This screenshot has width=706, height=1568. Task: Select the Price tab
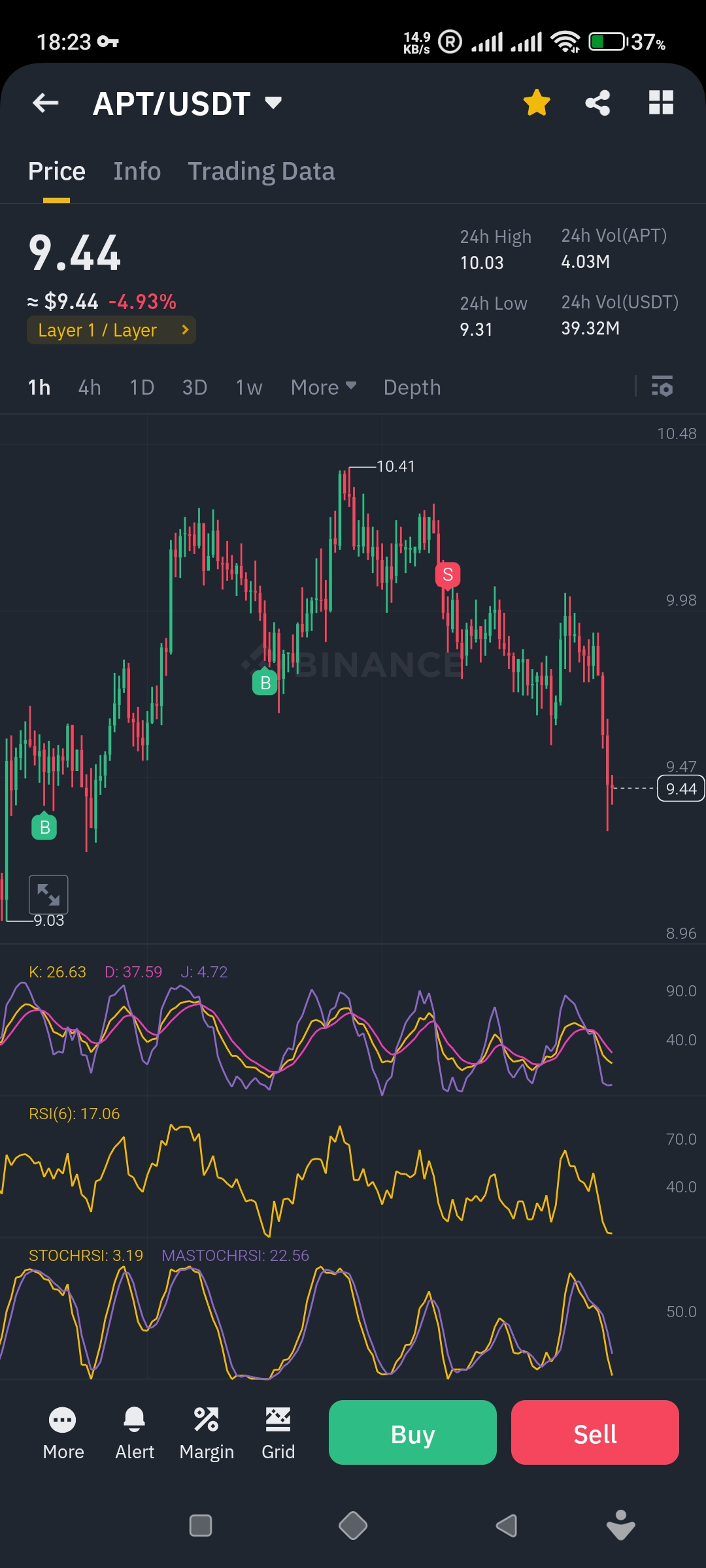point(57,171)
